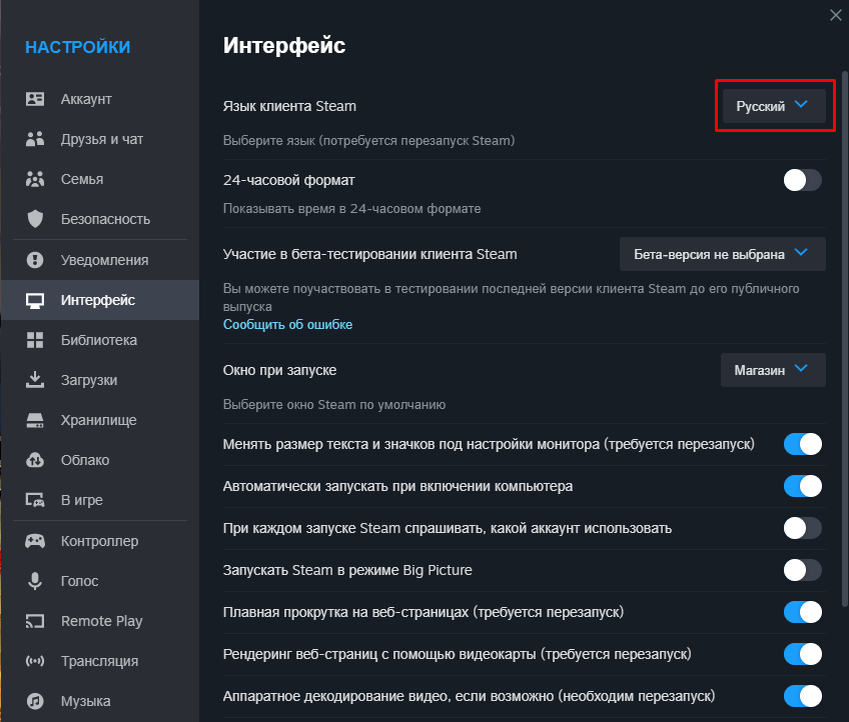Click the Библиотека grid icon
Image resolution: width=849 pixels, height=722 pixels.
[x=36, y=340]
